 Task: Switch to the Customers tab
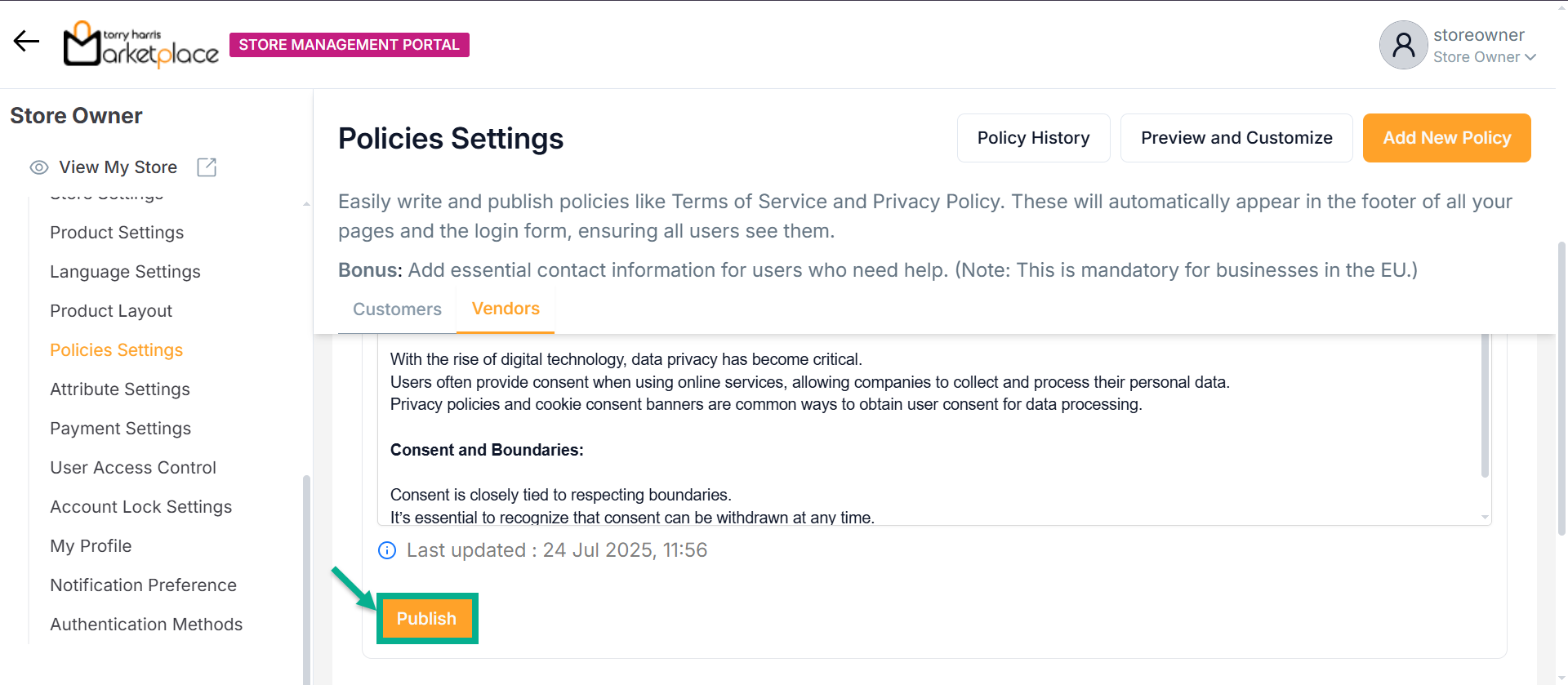pyautogui.click(x=397, y=309)
